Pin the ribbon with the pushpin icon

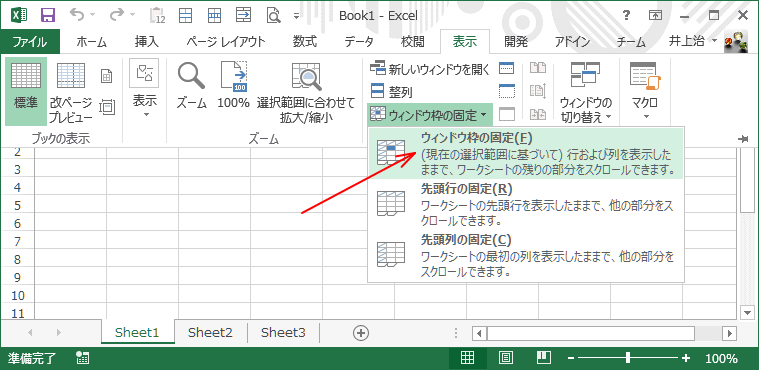pos(744,139)
